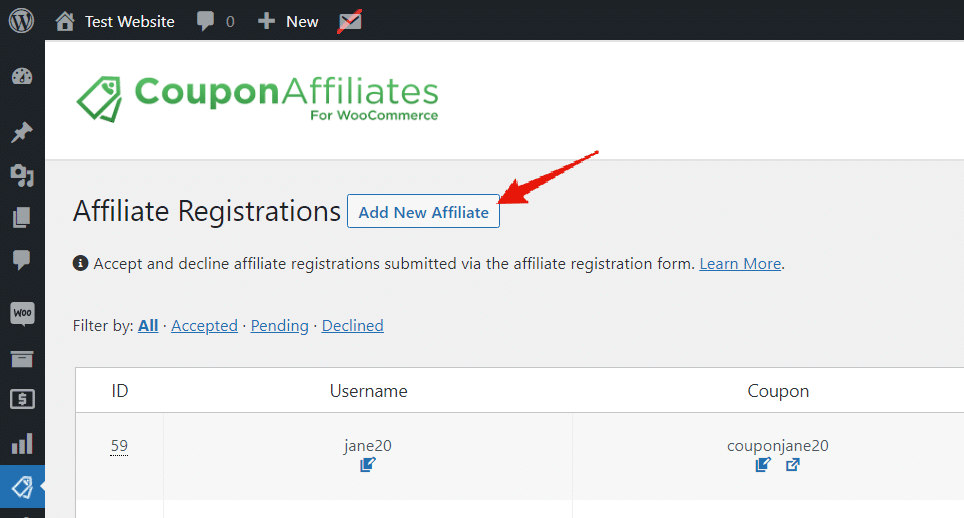Open the New content menu in admin bar

(x=288, y=22)
